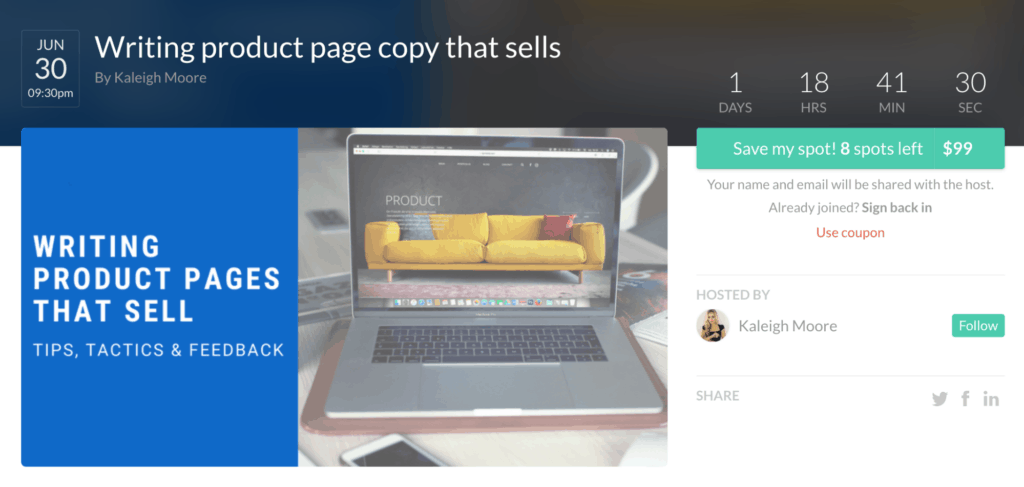Viewport: 1024px width, 487px height.
Task: Click the seconds countdown value
Action: point(970,84)
